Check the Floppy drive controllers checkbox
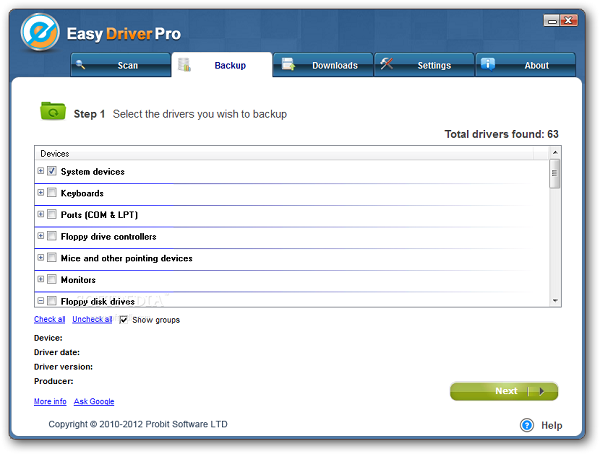600x454 pixels. tap(52, 236)
